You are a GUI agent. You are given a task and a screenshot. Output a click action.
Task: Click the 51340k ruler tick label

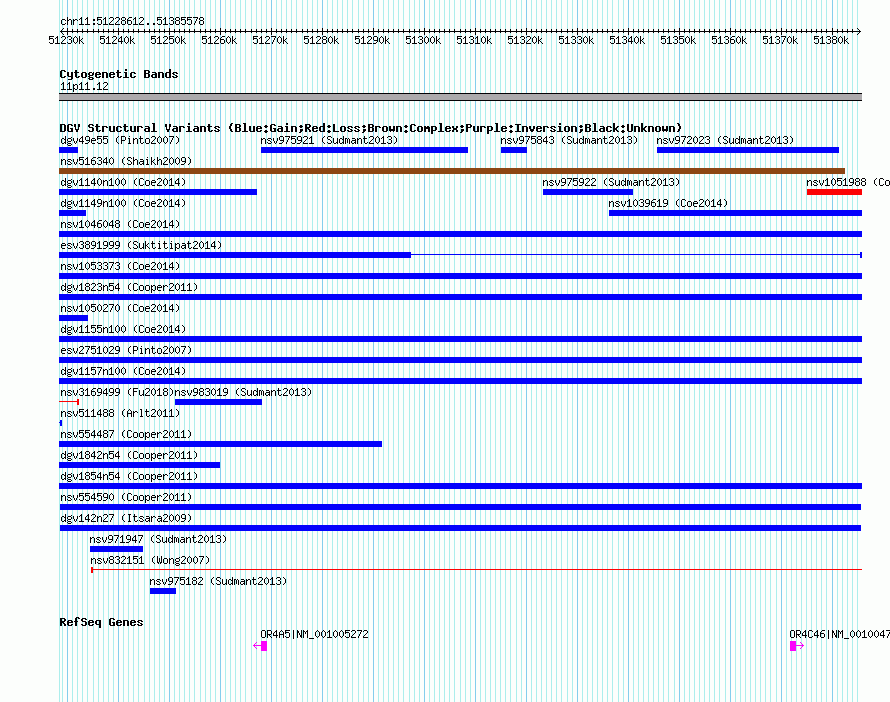click(627, 40)
